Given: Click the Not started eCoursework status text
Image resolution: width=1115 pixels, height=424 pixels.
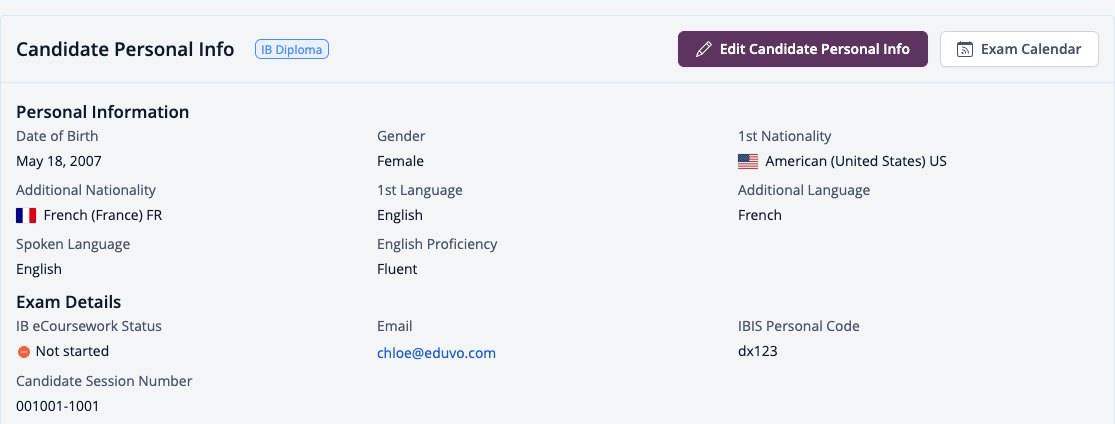Looking at the screenshot, I should (x=72, y=351).
